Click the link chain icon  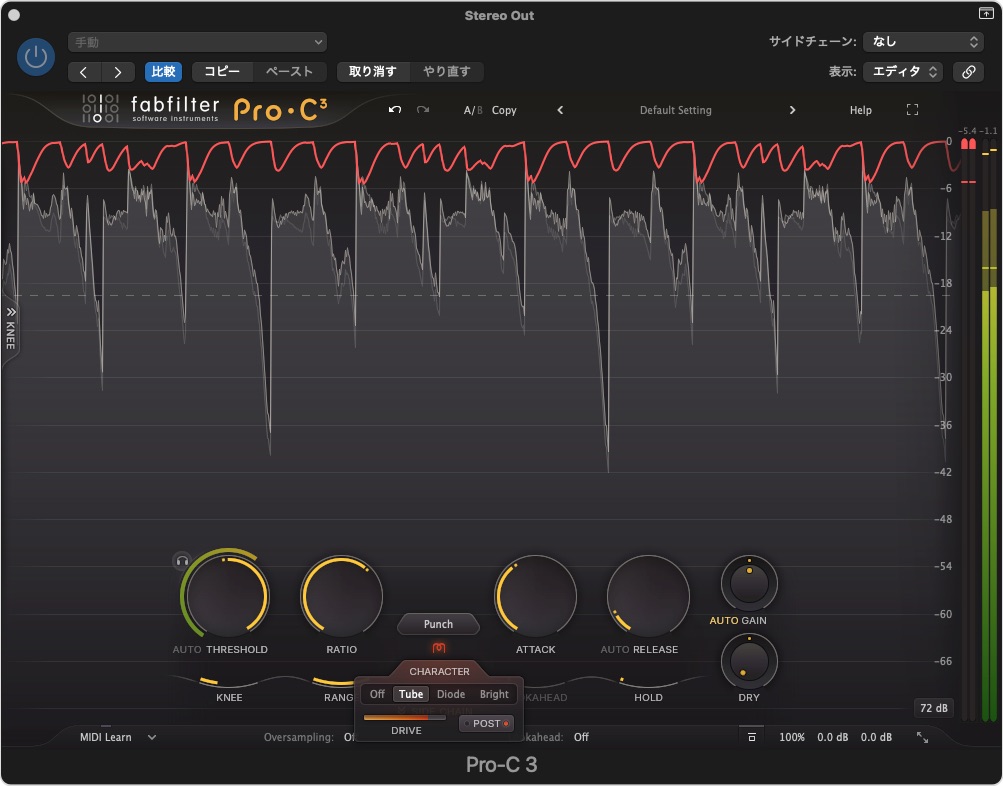[967, 72]
